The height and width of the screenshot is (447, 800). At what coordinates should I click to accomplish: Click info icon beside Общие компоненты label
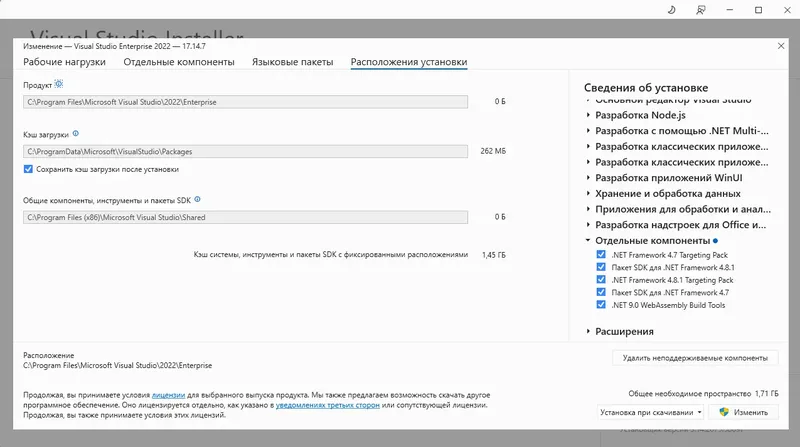tap(197, 200)
